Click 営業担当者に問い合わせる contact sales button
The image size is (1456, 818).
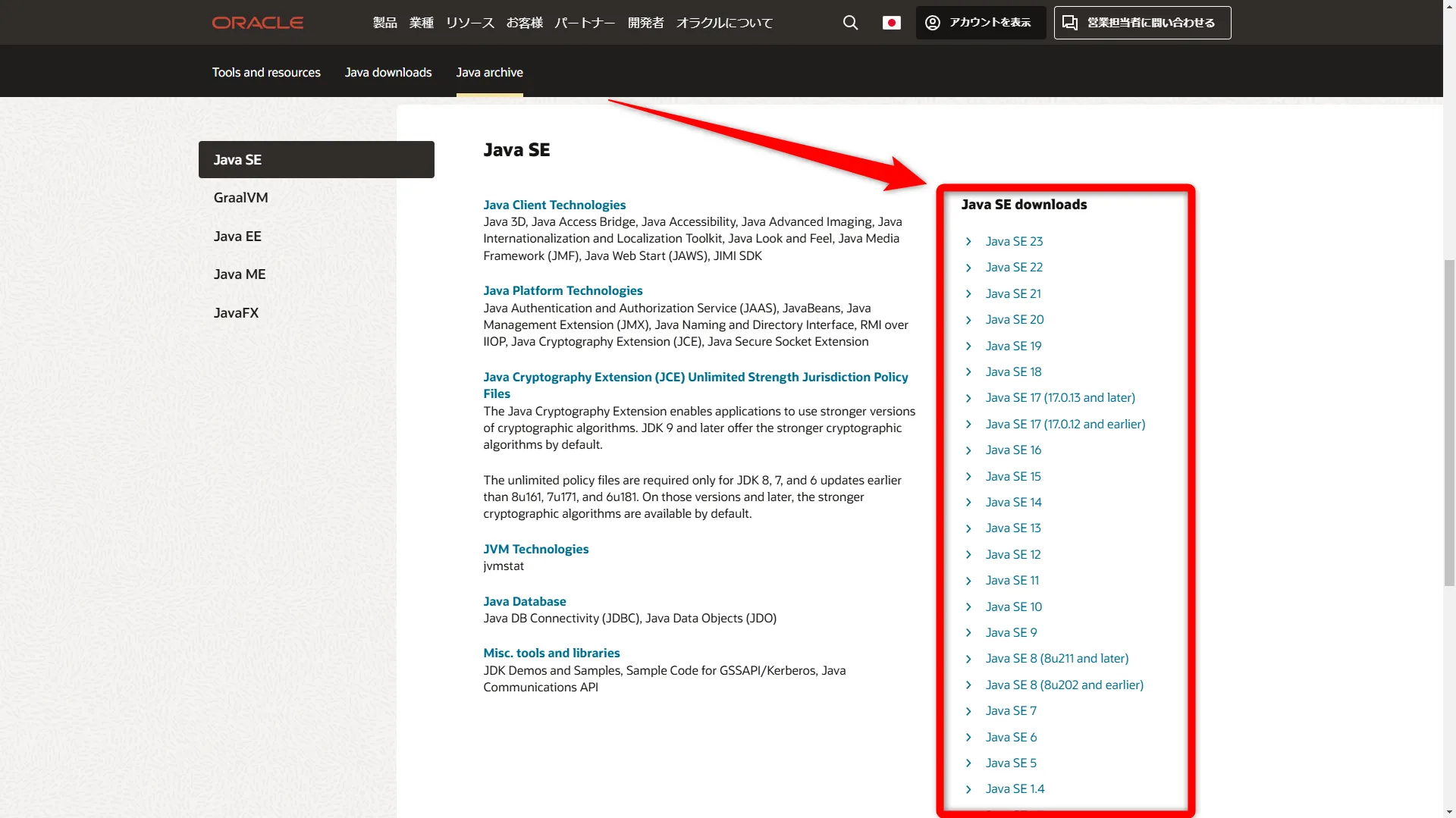point(1142,23)
